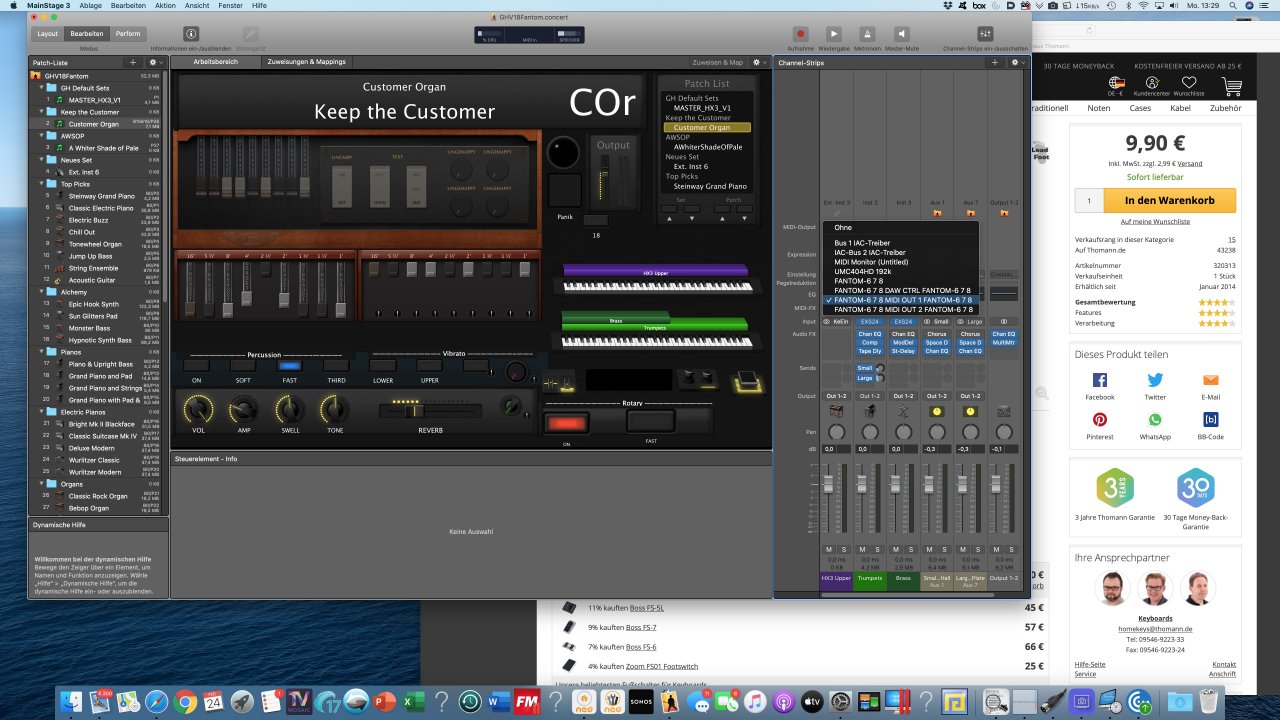The height and width of the screenshot is (720, 1280).
Task: Choose FANTOM-6 7 8 MIDI OUT 2 entry
Action: point(901,309)
